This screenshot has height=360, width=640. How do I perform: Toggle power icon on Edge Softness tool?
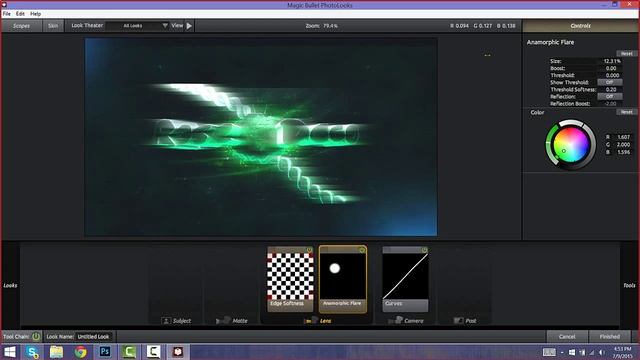coord(309,250)
